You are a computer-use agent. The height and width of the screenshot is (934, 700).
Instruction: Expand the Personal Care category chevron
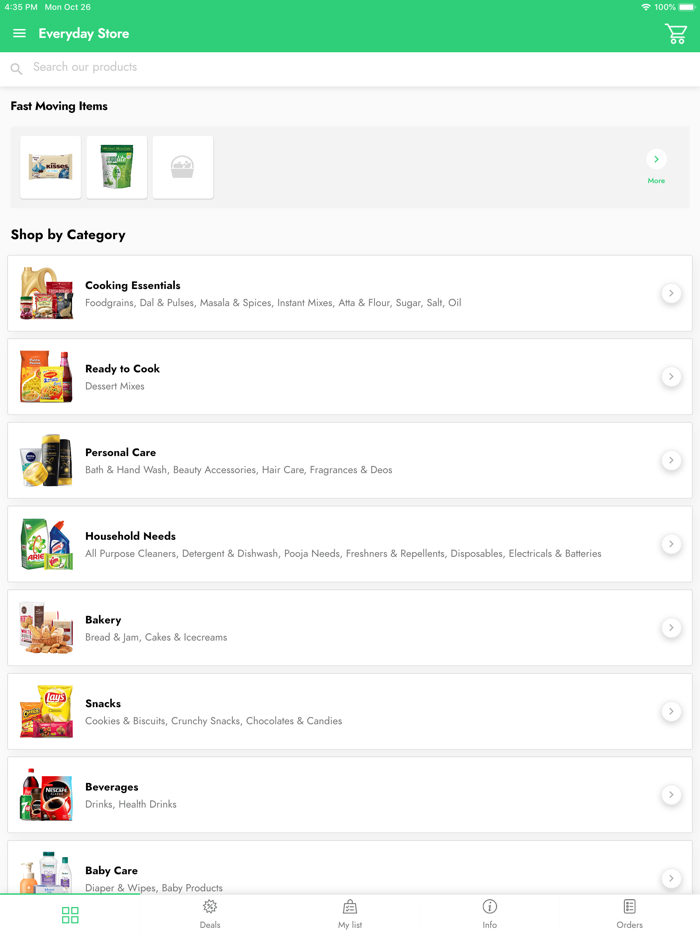(671, 460)
